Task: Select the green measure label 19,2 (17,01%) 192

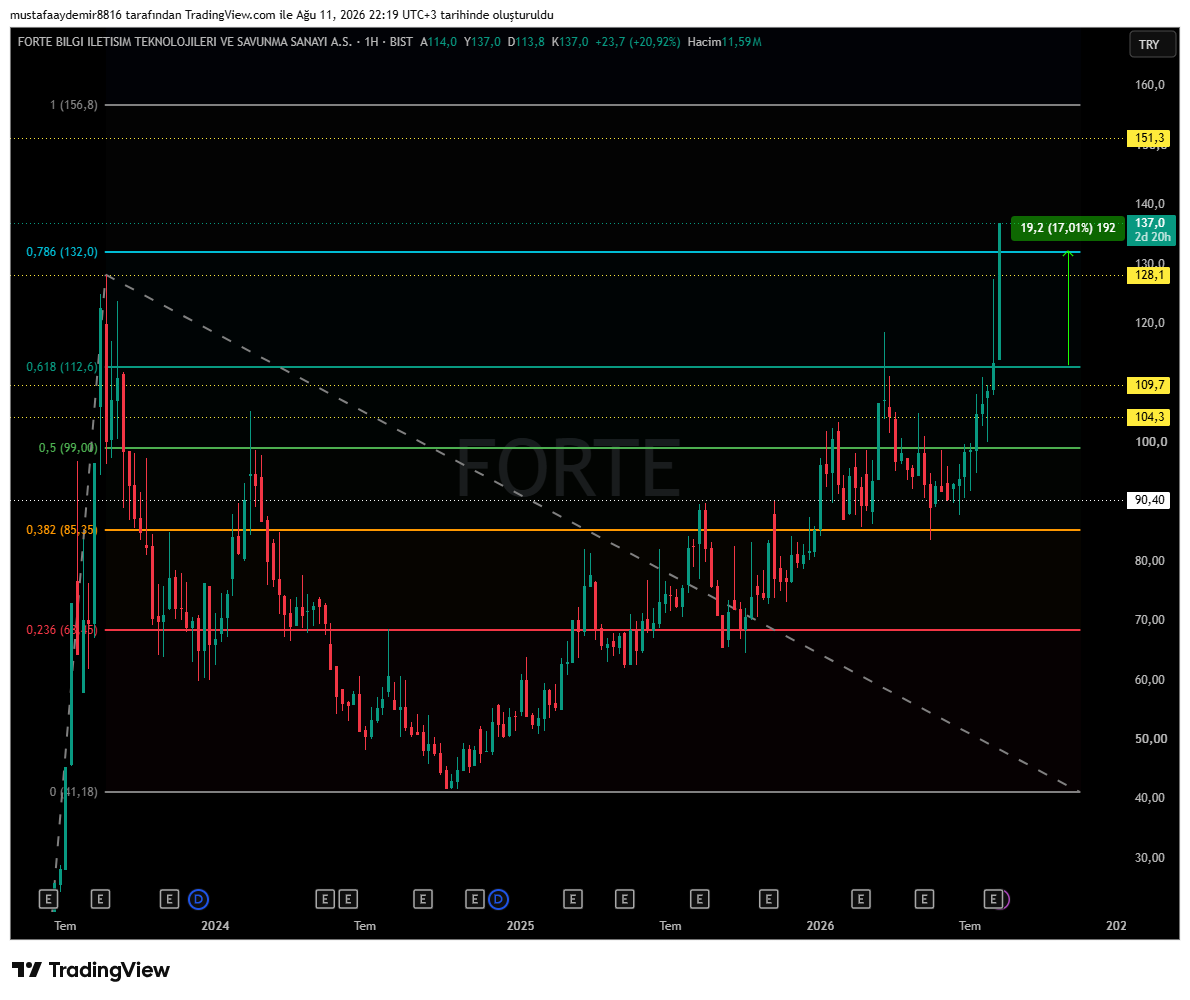Action: [x=1068, y=228]
